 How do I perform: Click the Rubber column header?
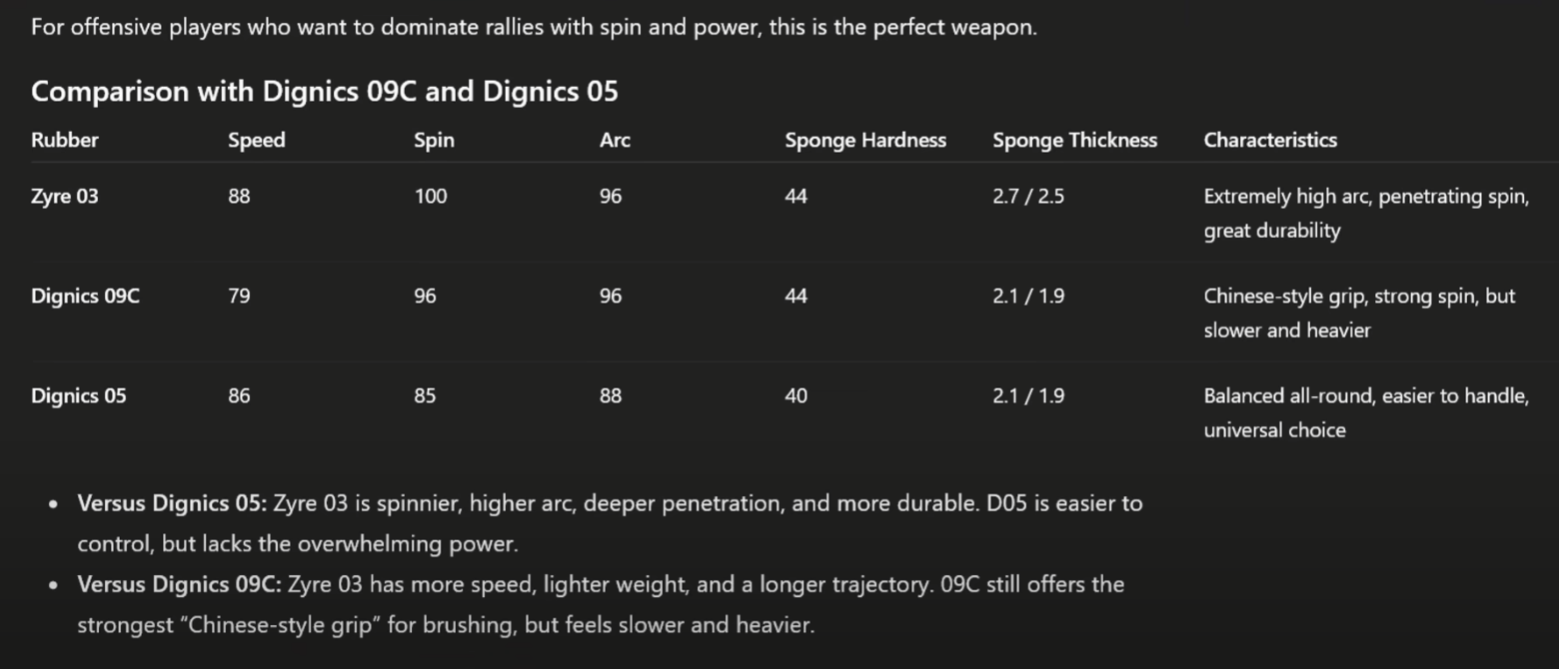65,140
